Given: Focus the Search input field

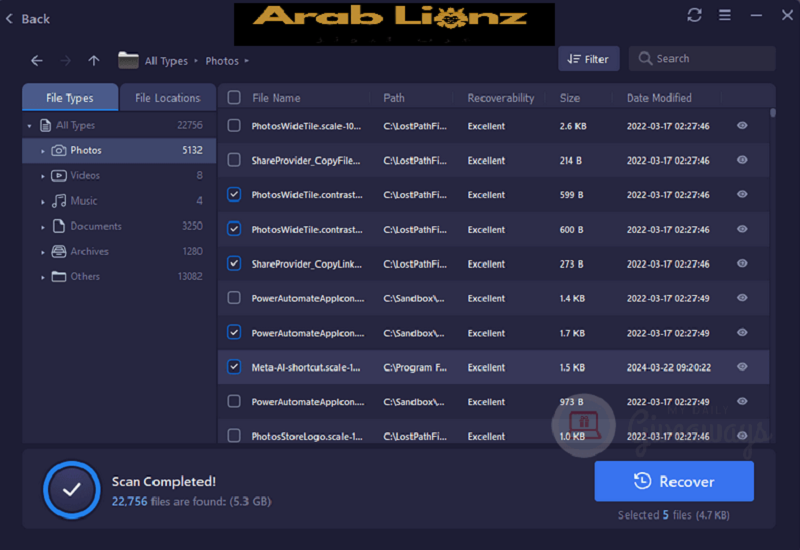Looking at the screenshot, I should pyautogui.click(x=702, y=59).
